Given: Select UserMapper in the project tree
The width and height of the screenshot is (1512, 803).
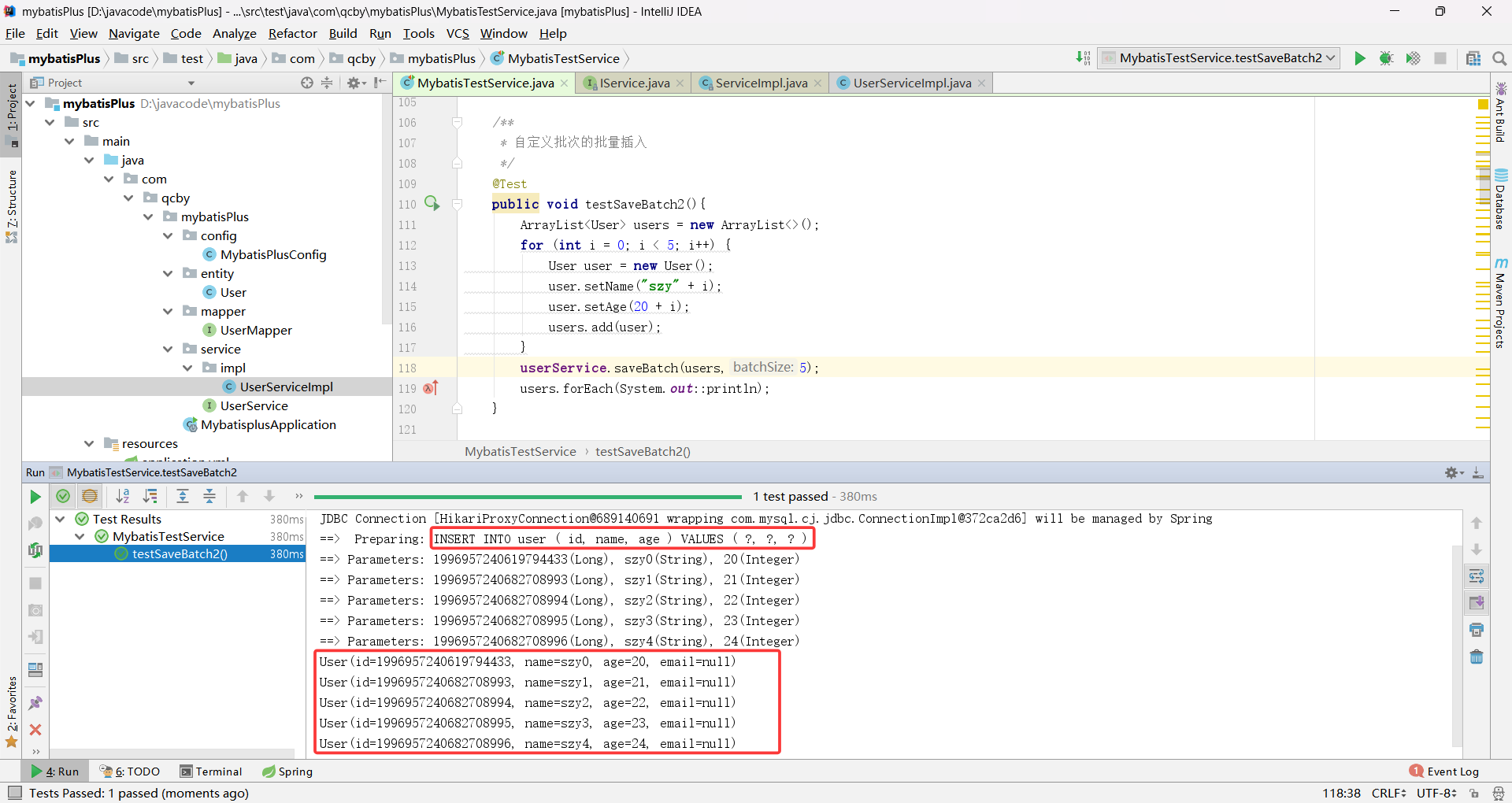Looking at the screenshot, I should (x=255, y=330).
